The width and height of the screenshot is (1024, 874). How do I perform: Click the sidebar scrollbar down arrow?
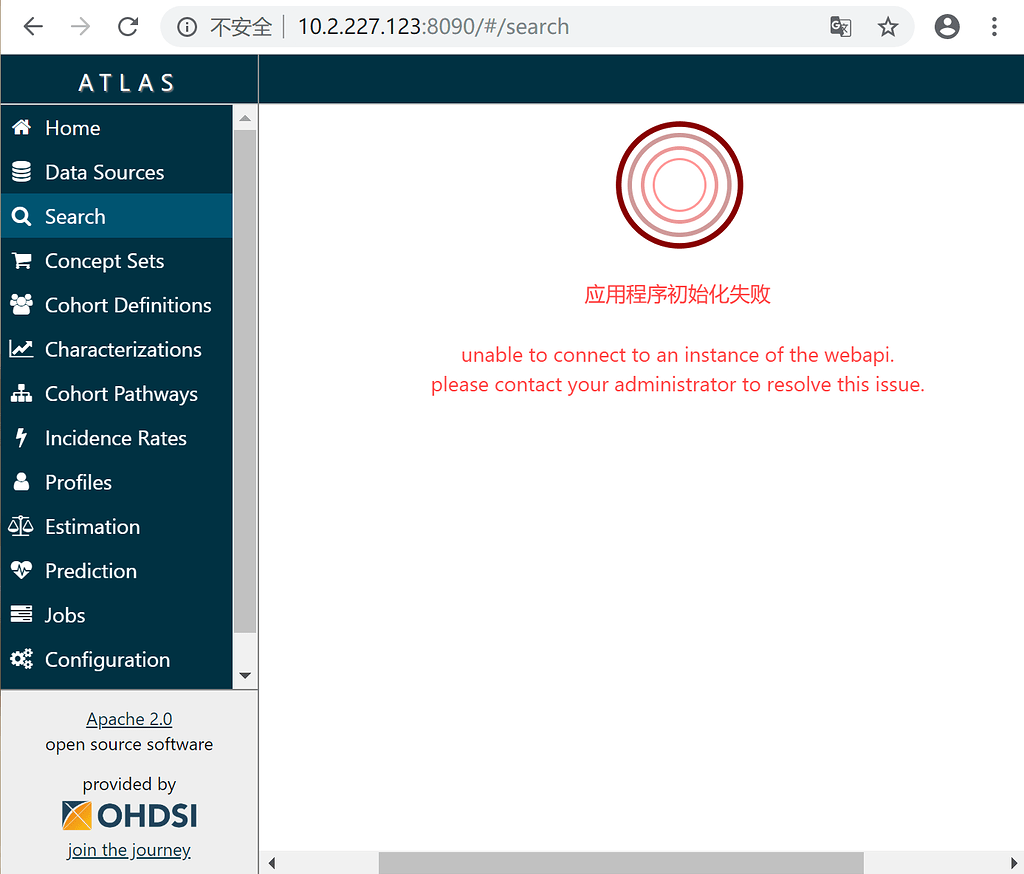pyautogui.click(x=245, y=675)
